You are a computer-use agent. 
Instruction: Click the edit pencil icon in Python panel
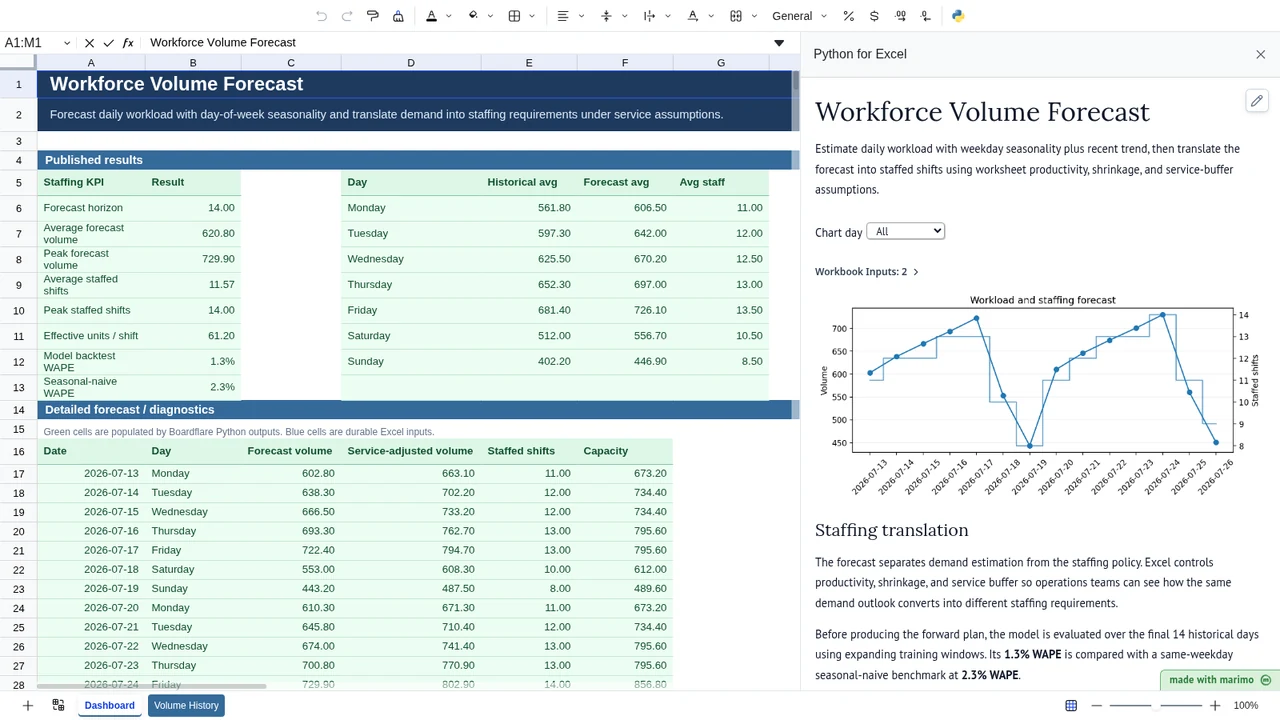[x=1257, y=100]
